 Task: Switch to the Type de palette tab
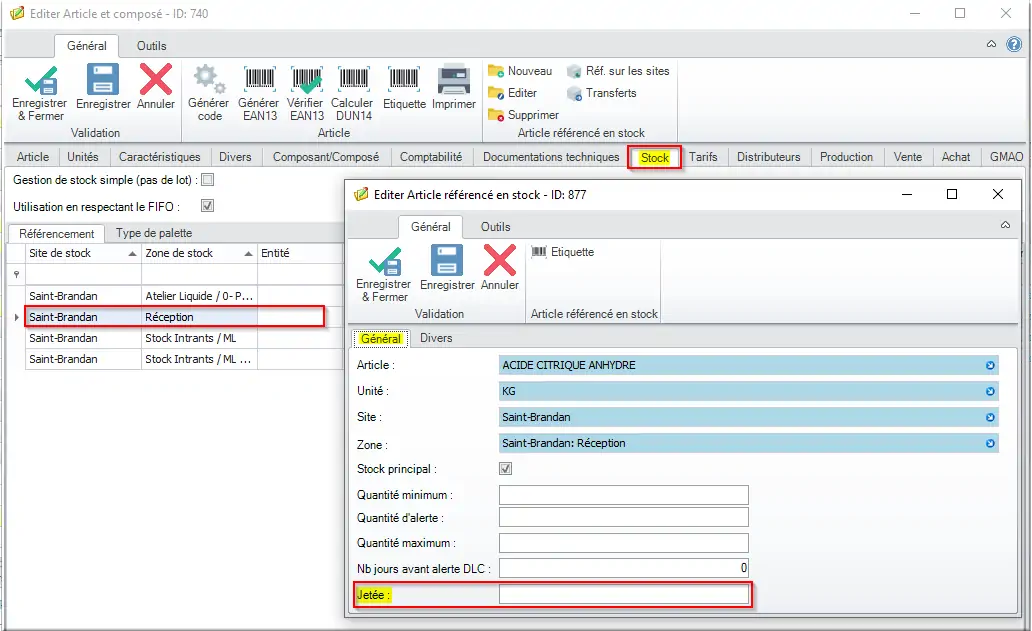pos(154,233)
